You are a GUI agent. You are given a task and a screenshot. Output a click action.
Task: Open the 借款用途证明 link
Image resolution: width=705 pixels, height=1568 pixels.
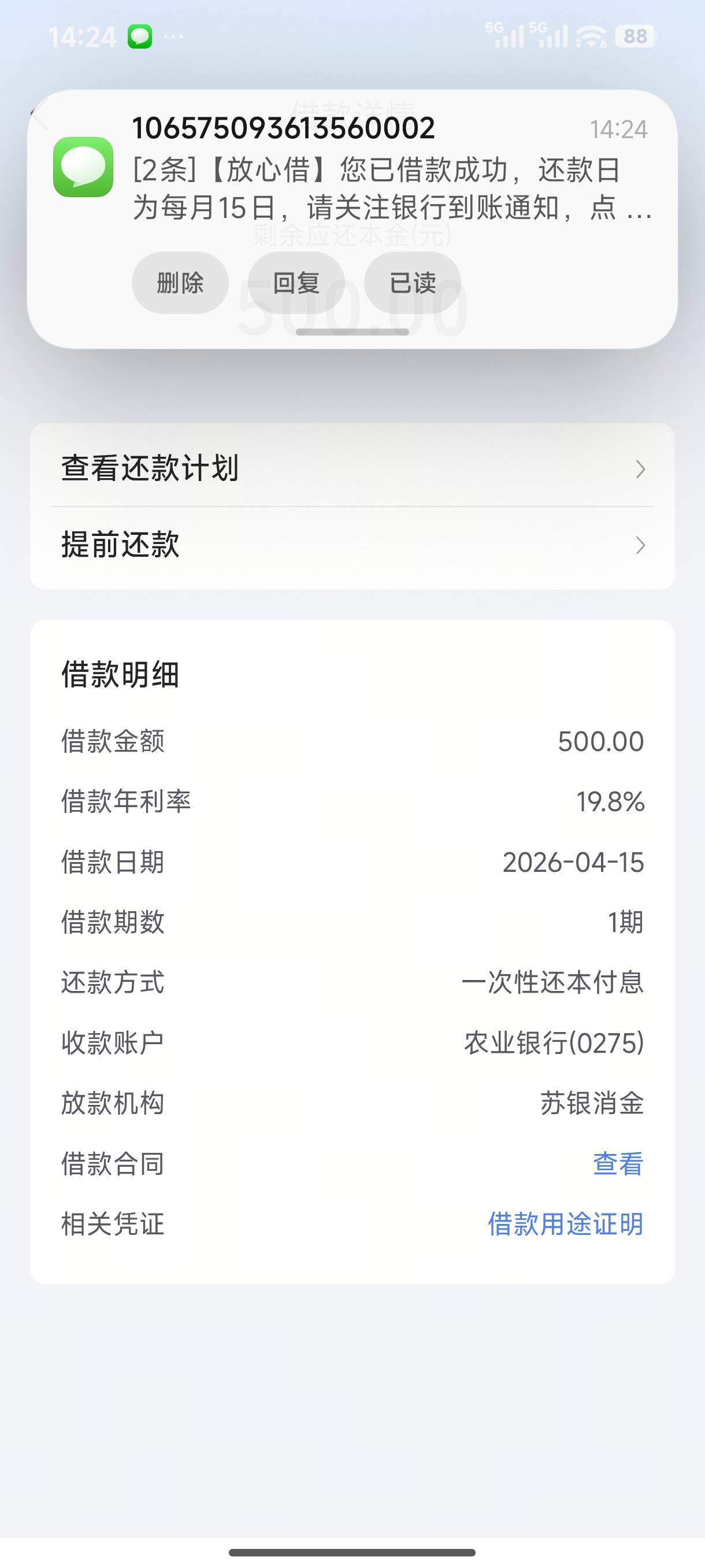pyautogui.click(x=565, y=1223)
